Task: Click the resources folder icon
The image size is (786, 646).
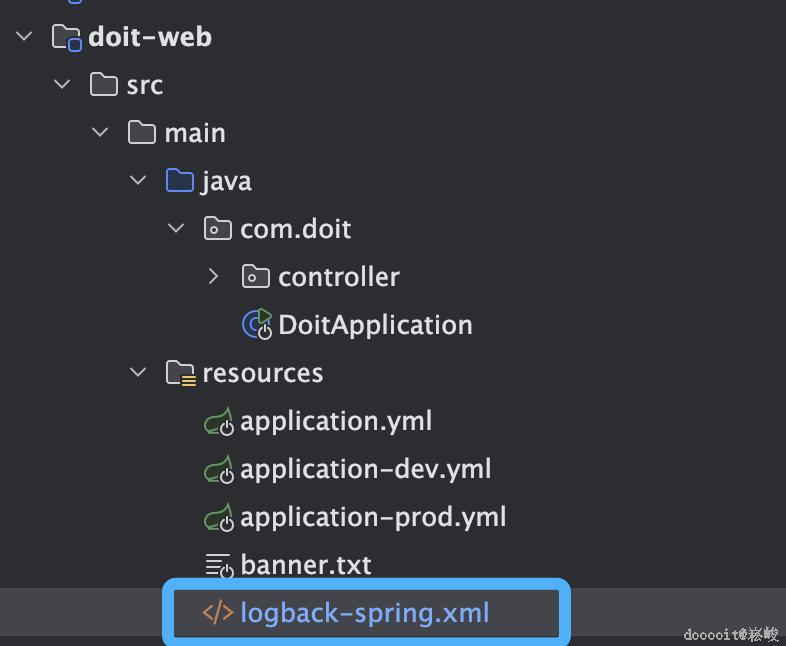Action: pyautogui.click(x=180, y=373)
